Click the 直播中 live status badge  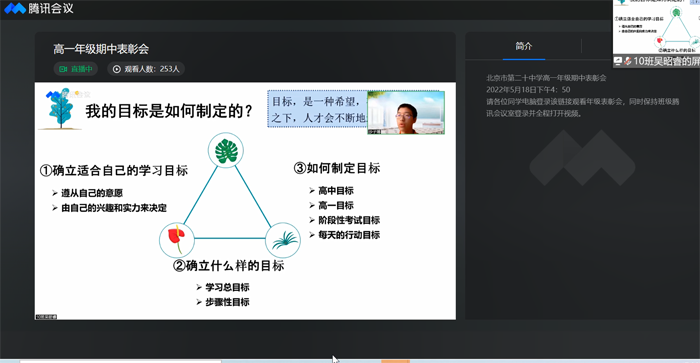pyautogui.click(x=76, y=69)
